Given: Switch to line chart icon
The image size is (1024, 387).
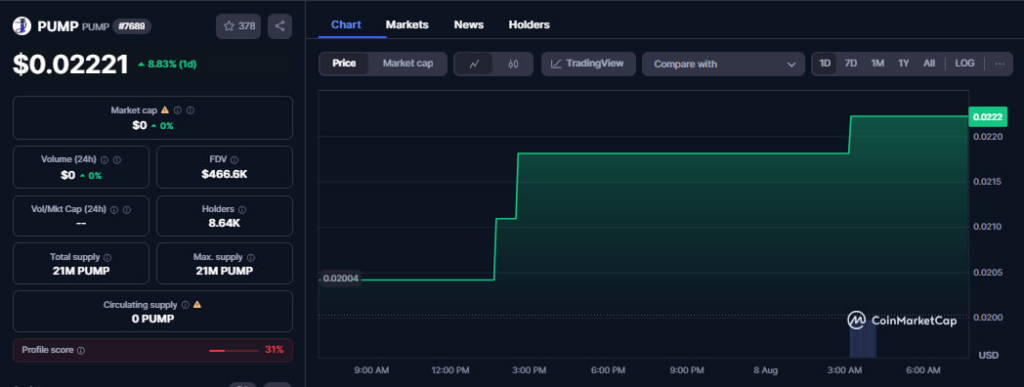Looking at the screenshot, I should coord(475,64).
